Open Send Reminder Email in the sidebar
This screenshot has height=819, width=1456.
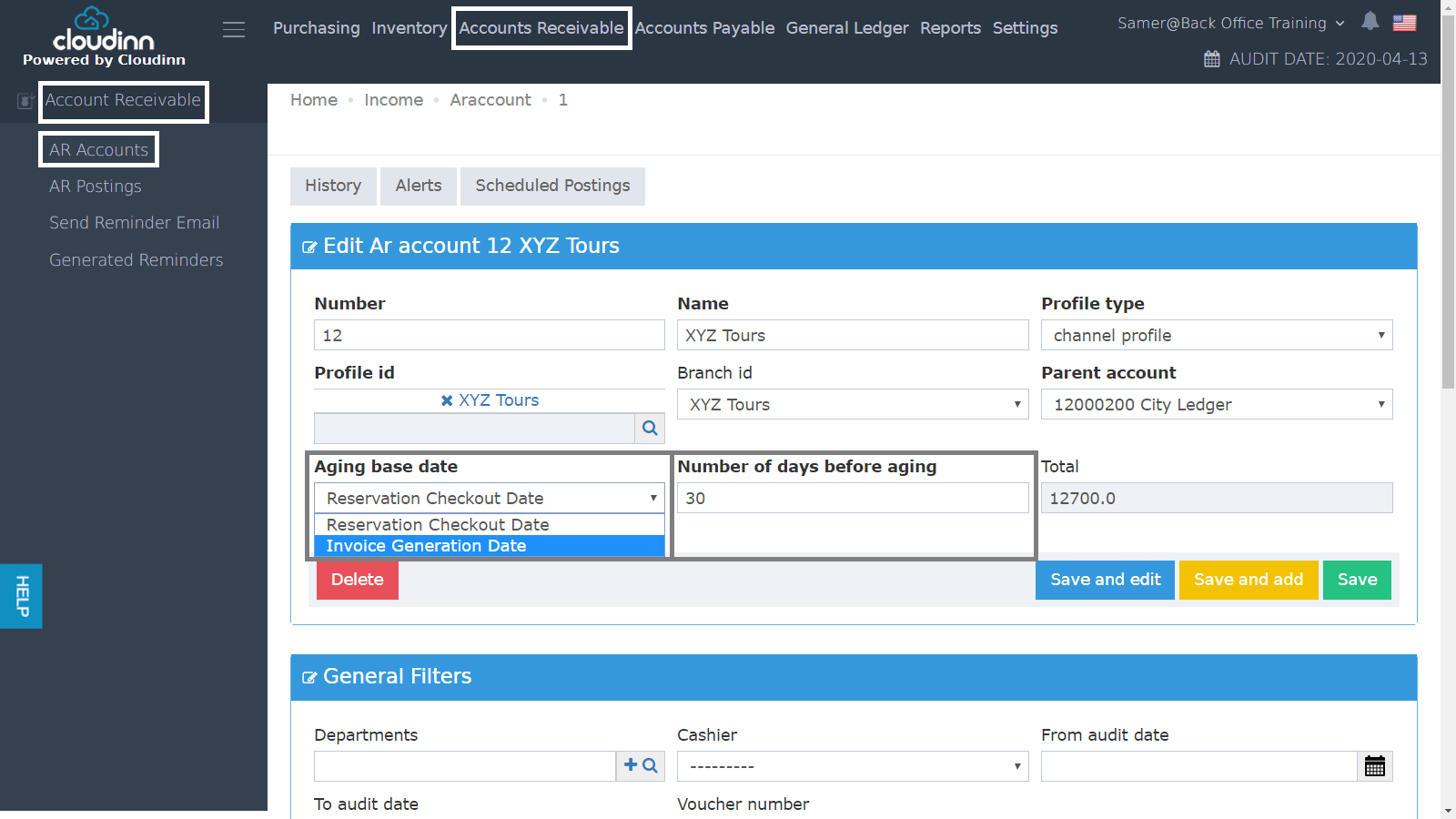(134, 223)
